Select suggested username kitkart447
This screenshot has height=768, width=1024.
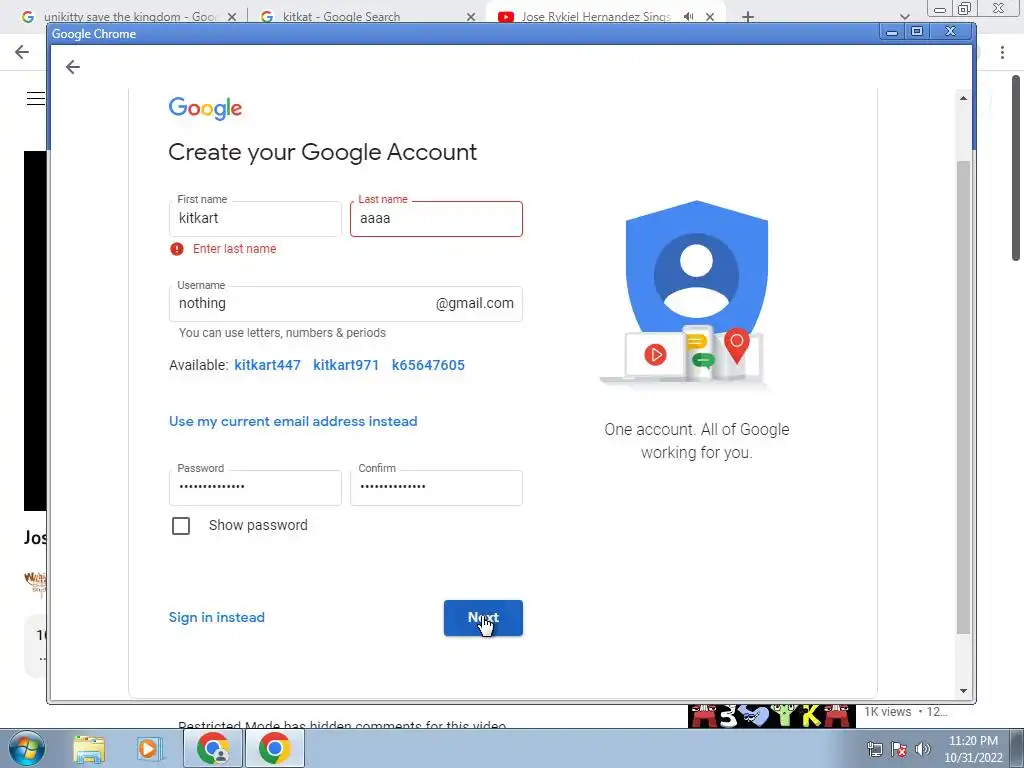click(268, 365)
